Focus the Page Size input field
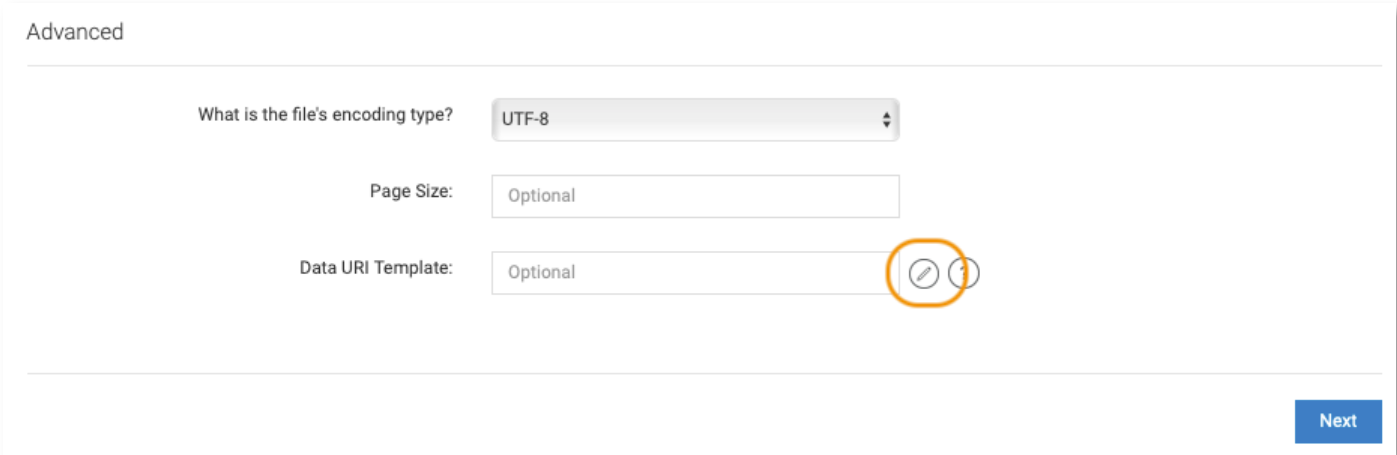Viewport: 1397px width, 455px height. pyautogui.click(x=694, y=196)
